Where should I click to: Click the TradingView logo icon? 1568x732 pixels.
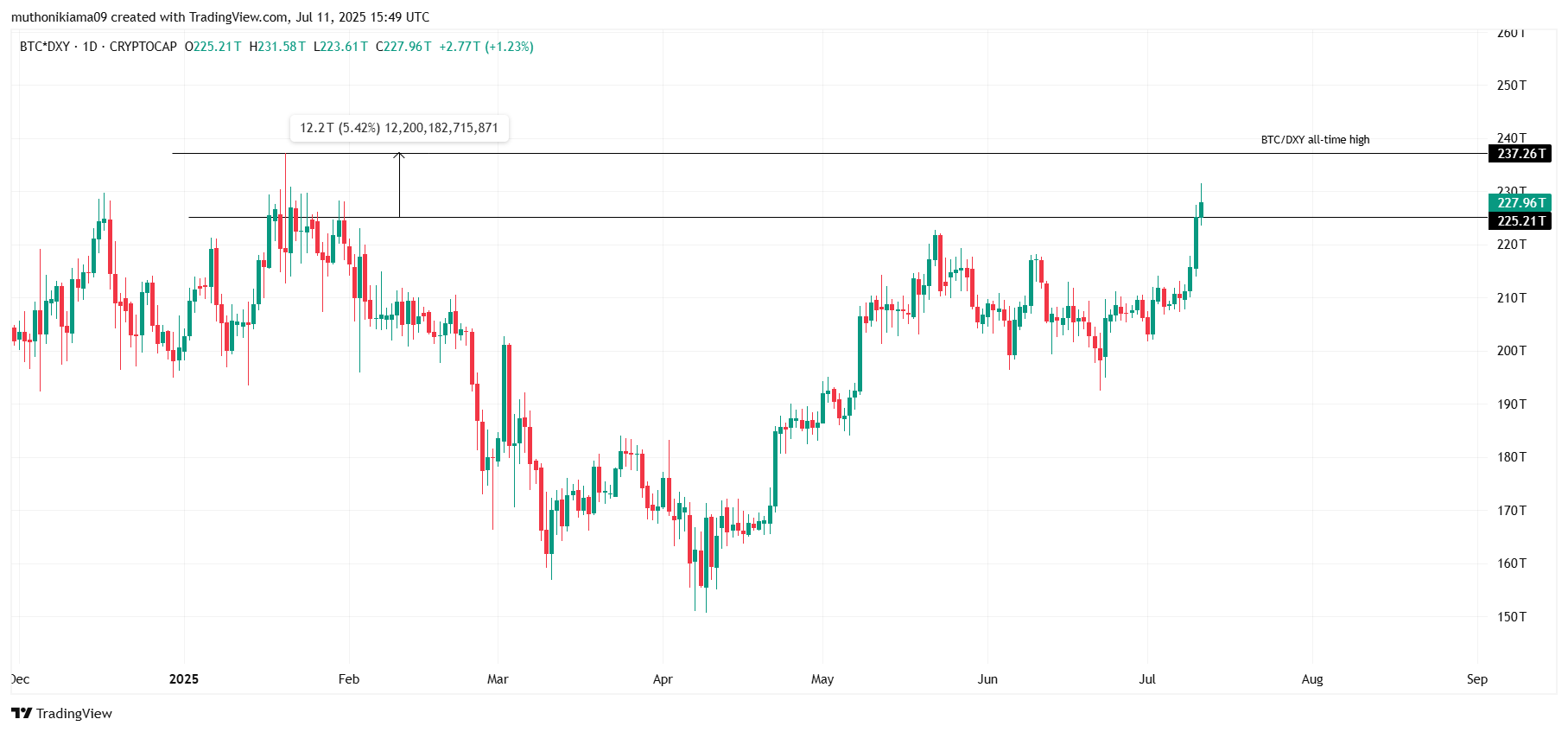22,713
